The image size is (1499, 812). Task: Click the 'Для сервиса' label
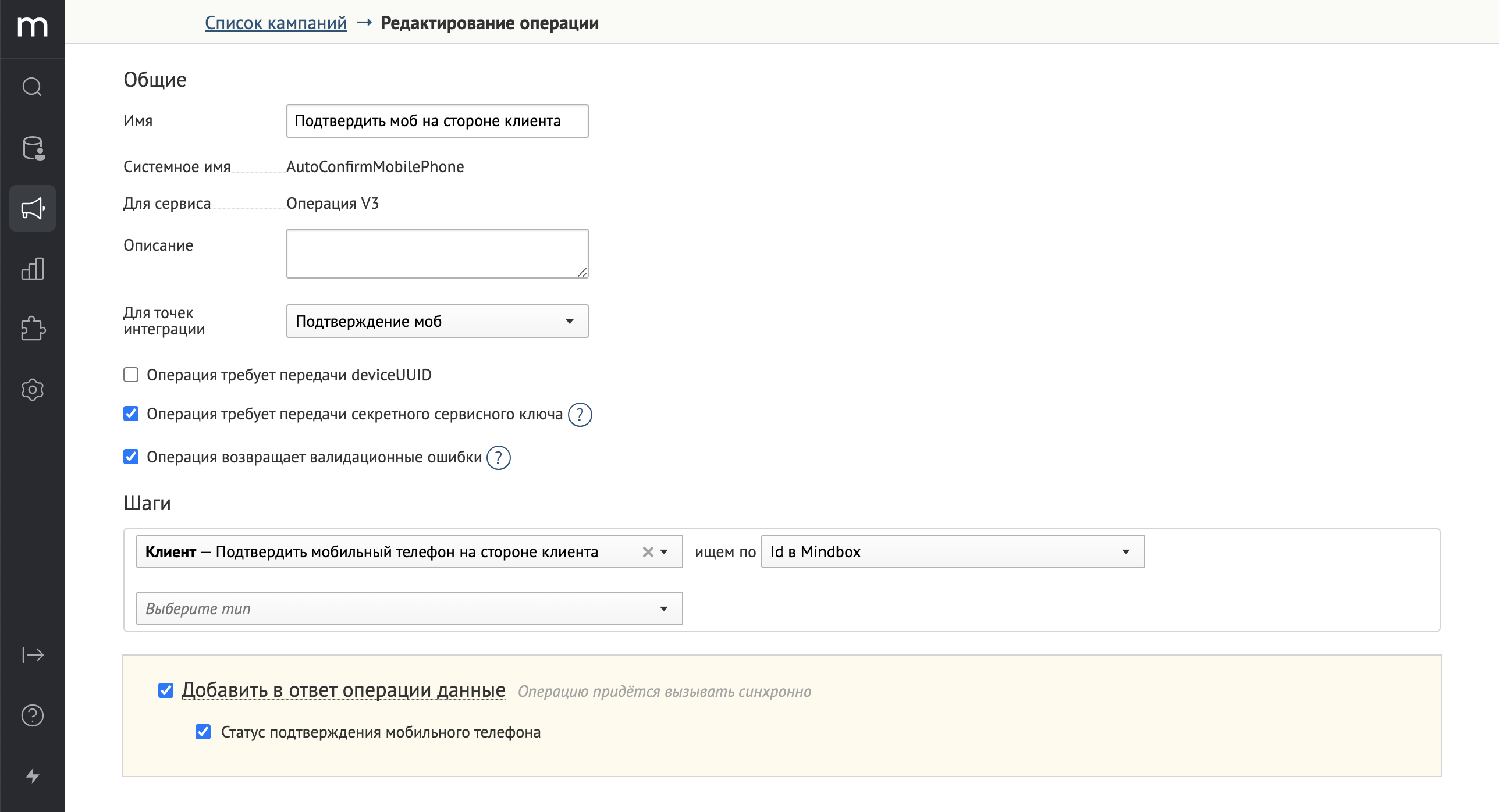(x=167, y=204)
